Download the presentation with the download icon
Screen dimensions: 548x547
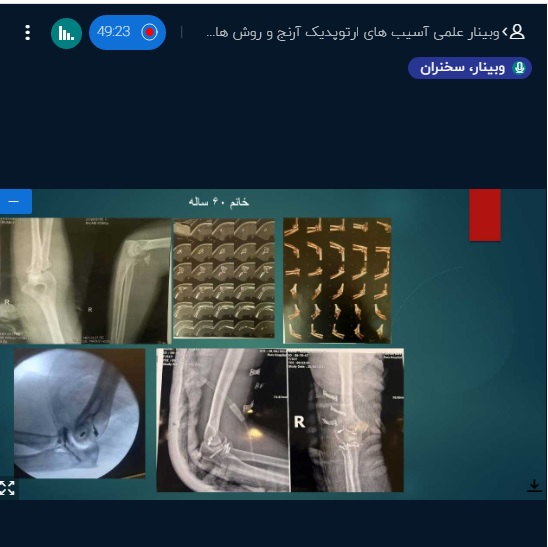tap(534, 486)
